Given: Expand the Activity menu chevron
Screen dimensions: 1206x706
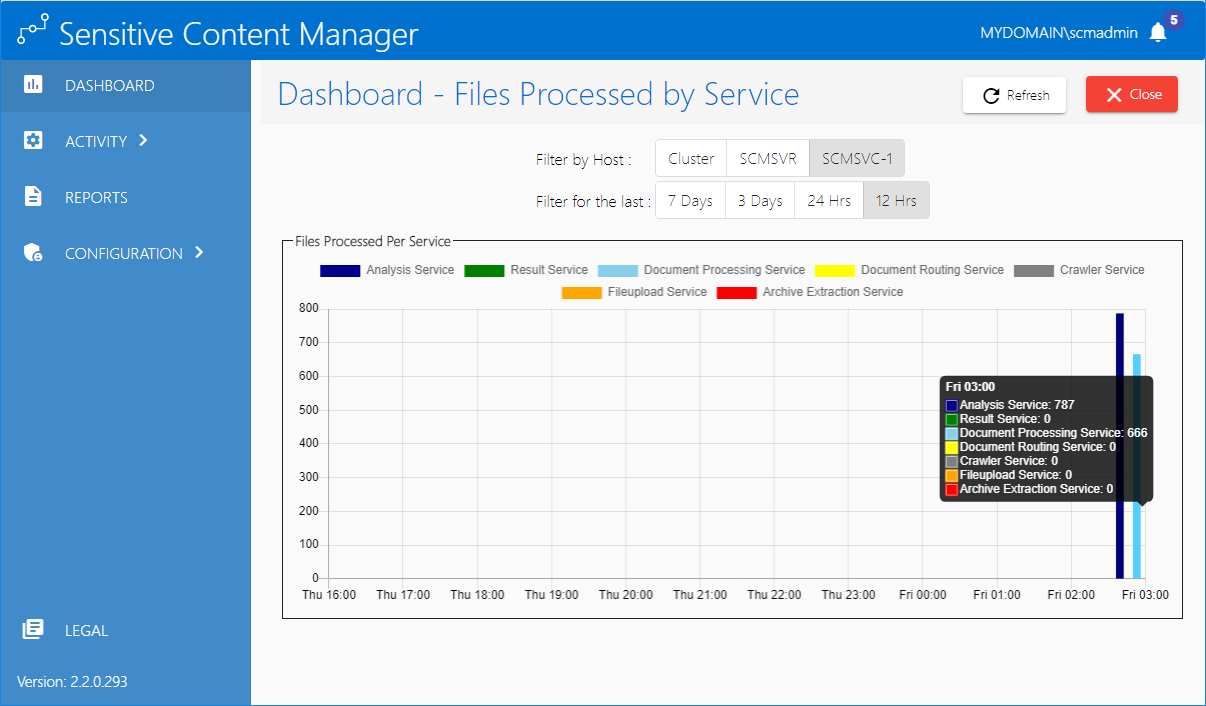Looking at the screenshot, I should pyautogui.click(x=143, y=141).
